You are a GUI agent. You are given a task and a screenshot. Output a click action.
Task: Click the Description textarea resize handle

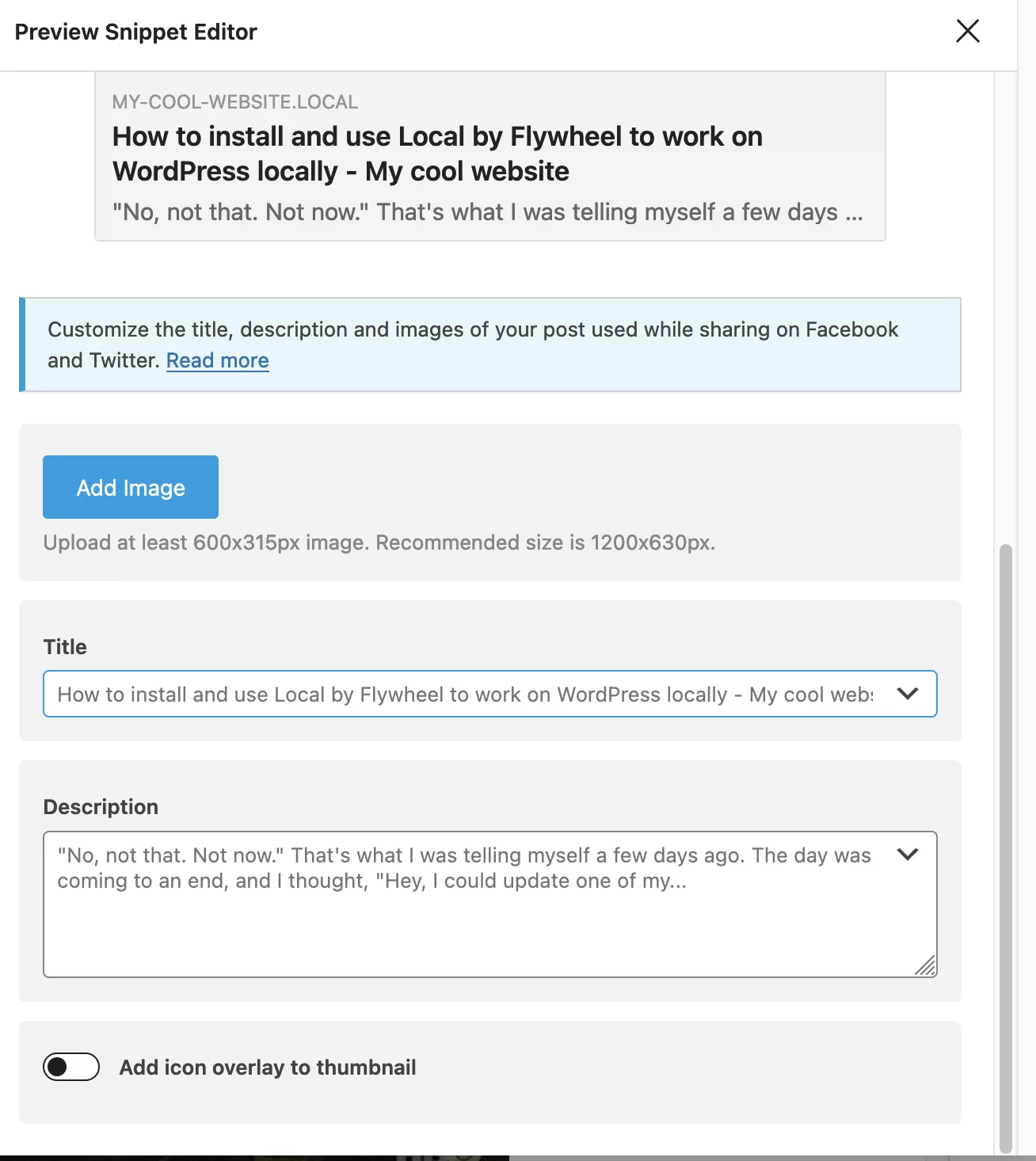click(925, 965)
